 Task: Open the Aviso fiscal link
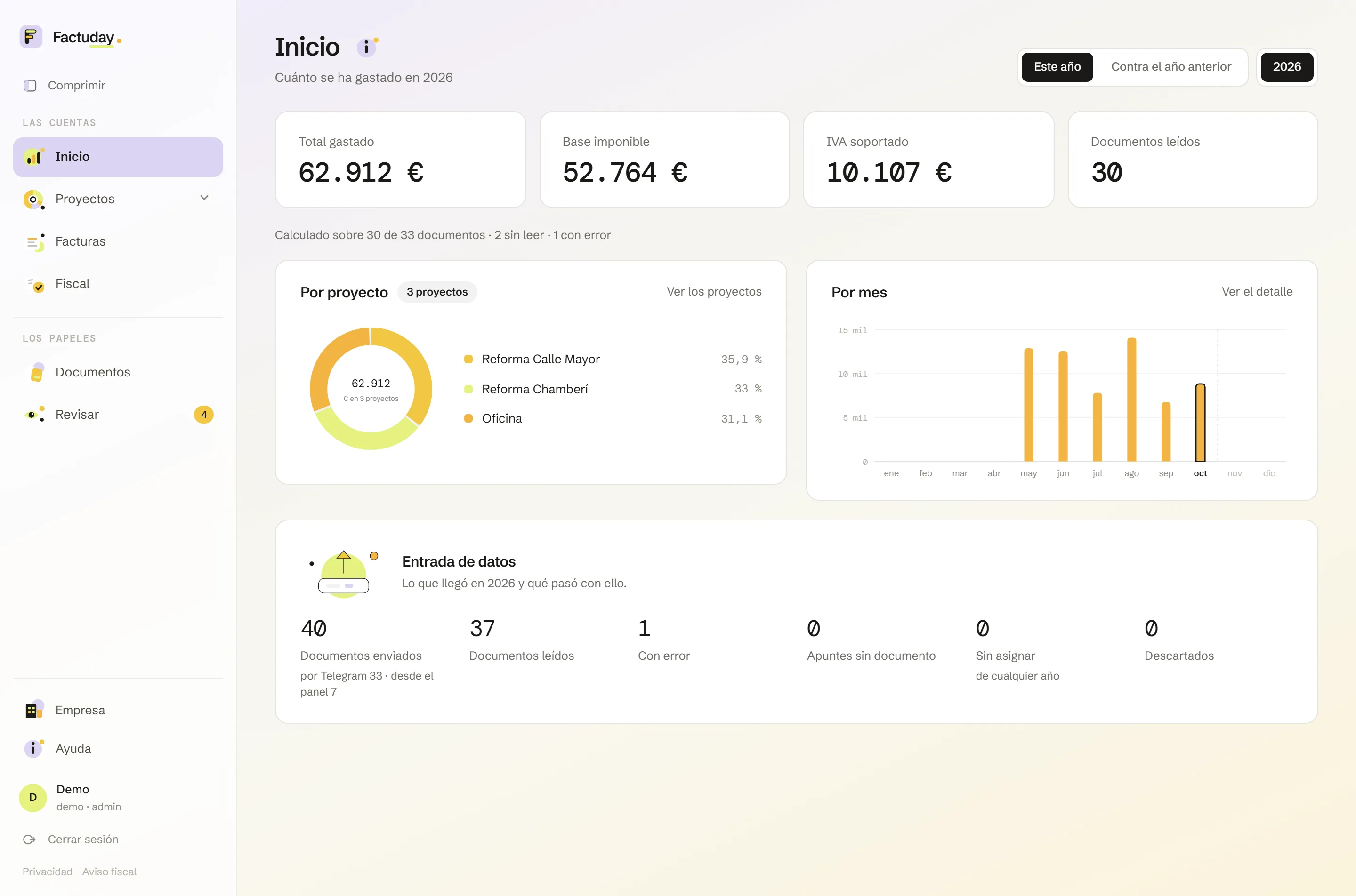click(109, 872)
